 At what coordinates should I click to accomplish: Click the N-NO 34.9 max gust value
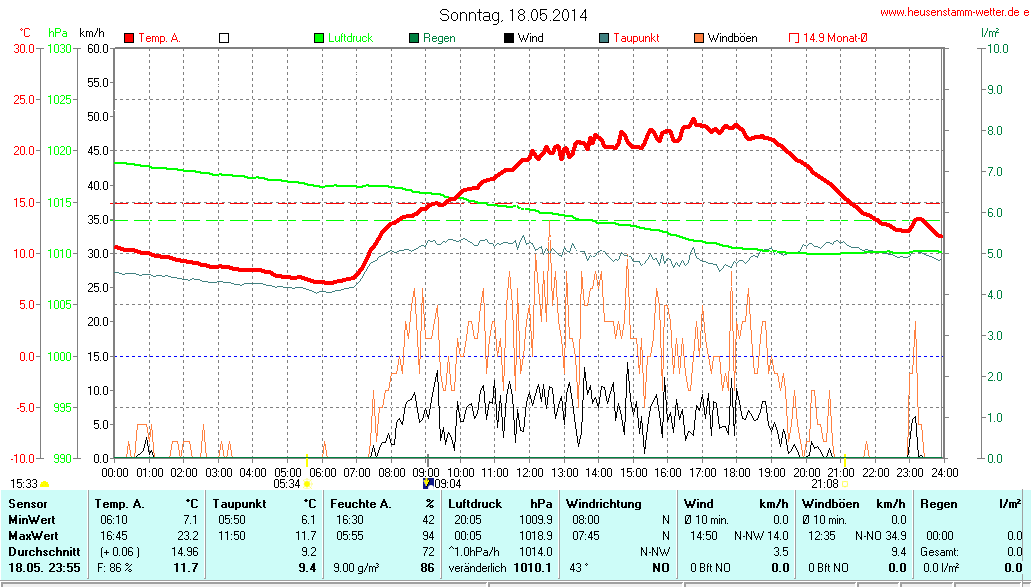coord(881,536)
